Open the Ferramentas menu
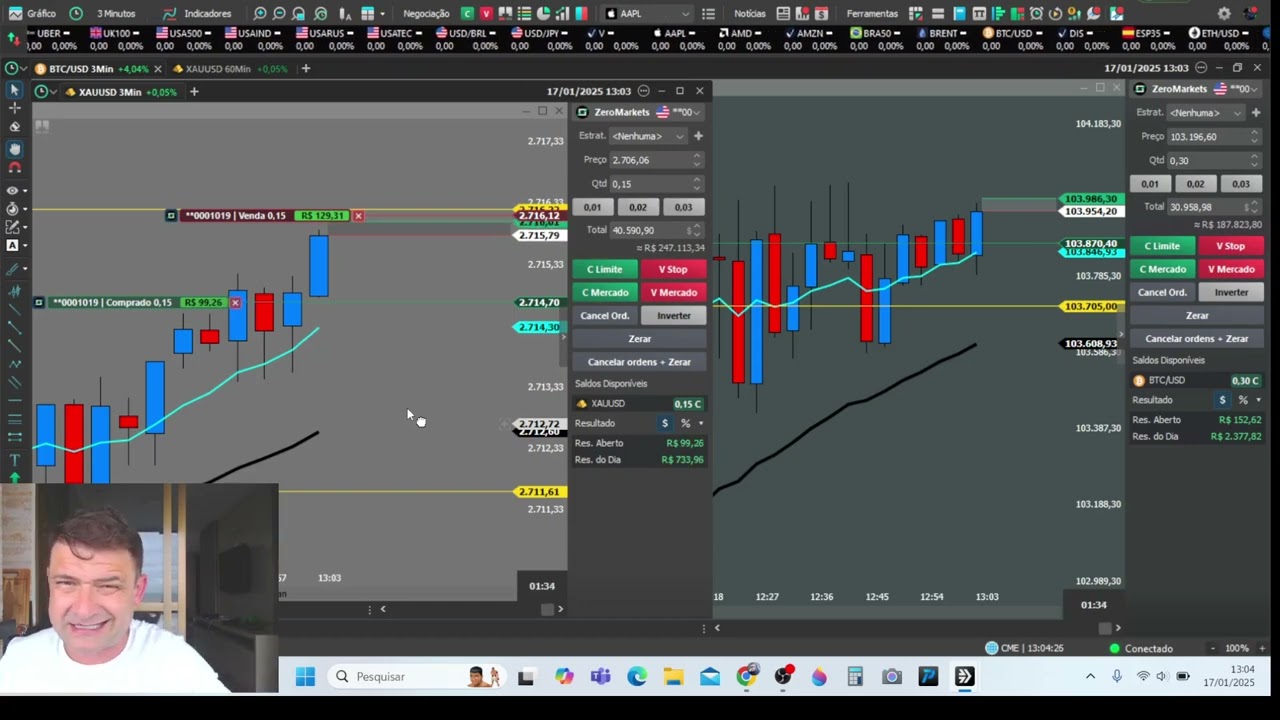Image resolution: width=1280 pixels, height=720 pixels. coord(872,14)
